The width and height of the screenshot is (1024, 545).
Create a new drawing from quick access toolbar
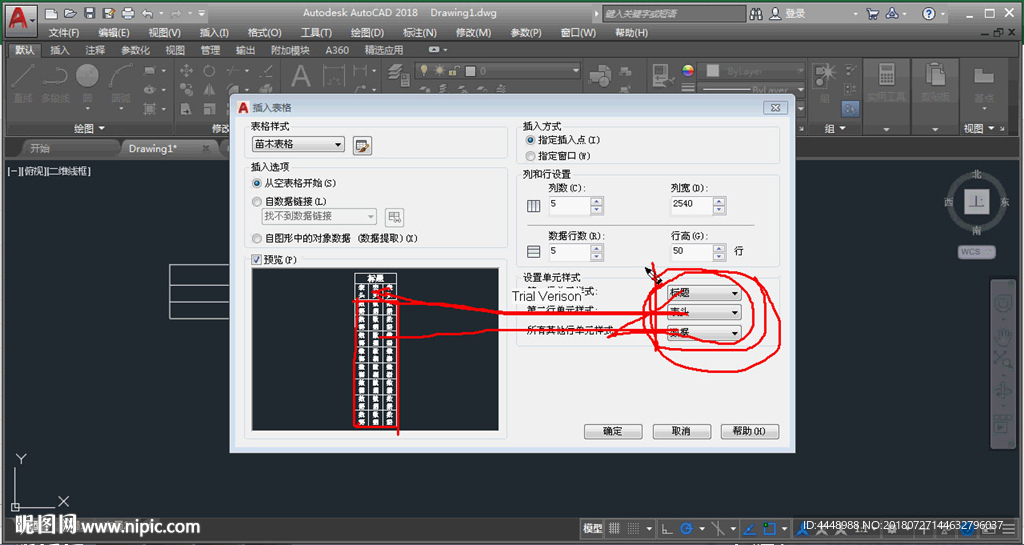click(x=52, y=13)
